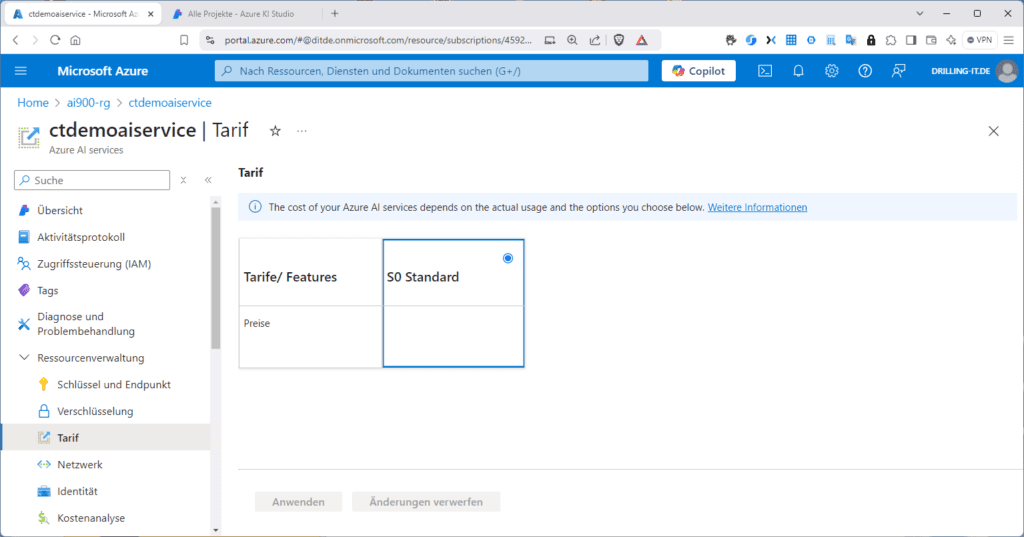Click the browser address bar URL
The height and width of the screenshot is (537, 1024).
tap(378, 40)
